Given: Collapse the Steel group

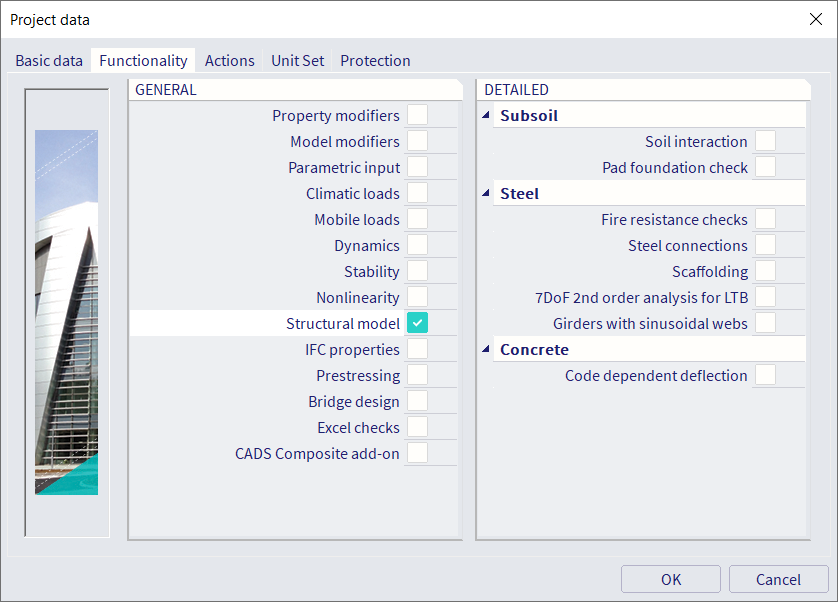Looking at the screenshot, I should click(x=485, y=193).
